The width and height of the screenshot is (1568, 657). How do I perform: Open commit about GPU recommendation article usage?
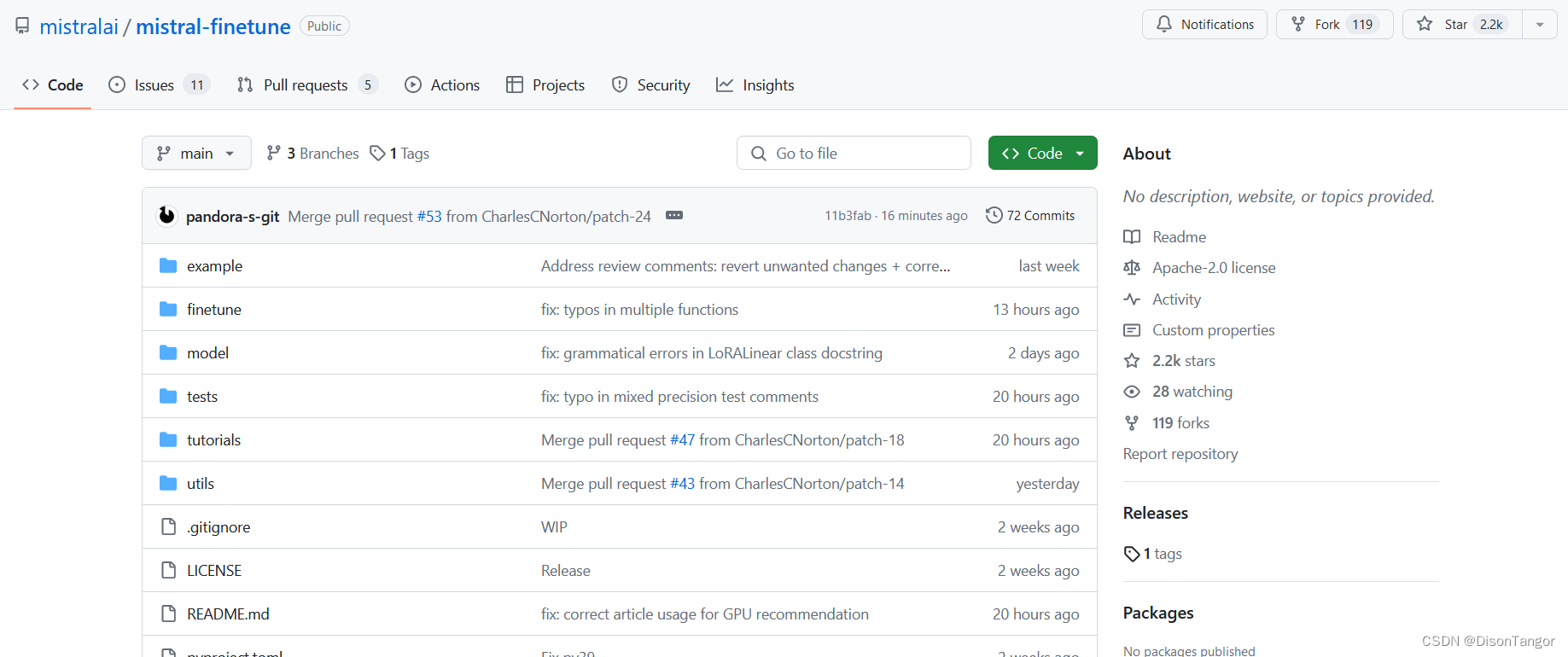click(x=705, y=614)
